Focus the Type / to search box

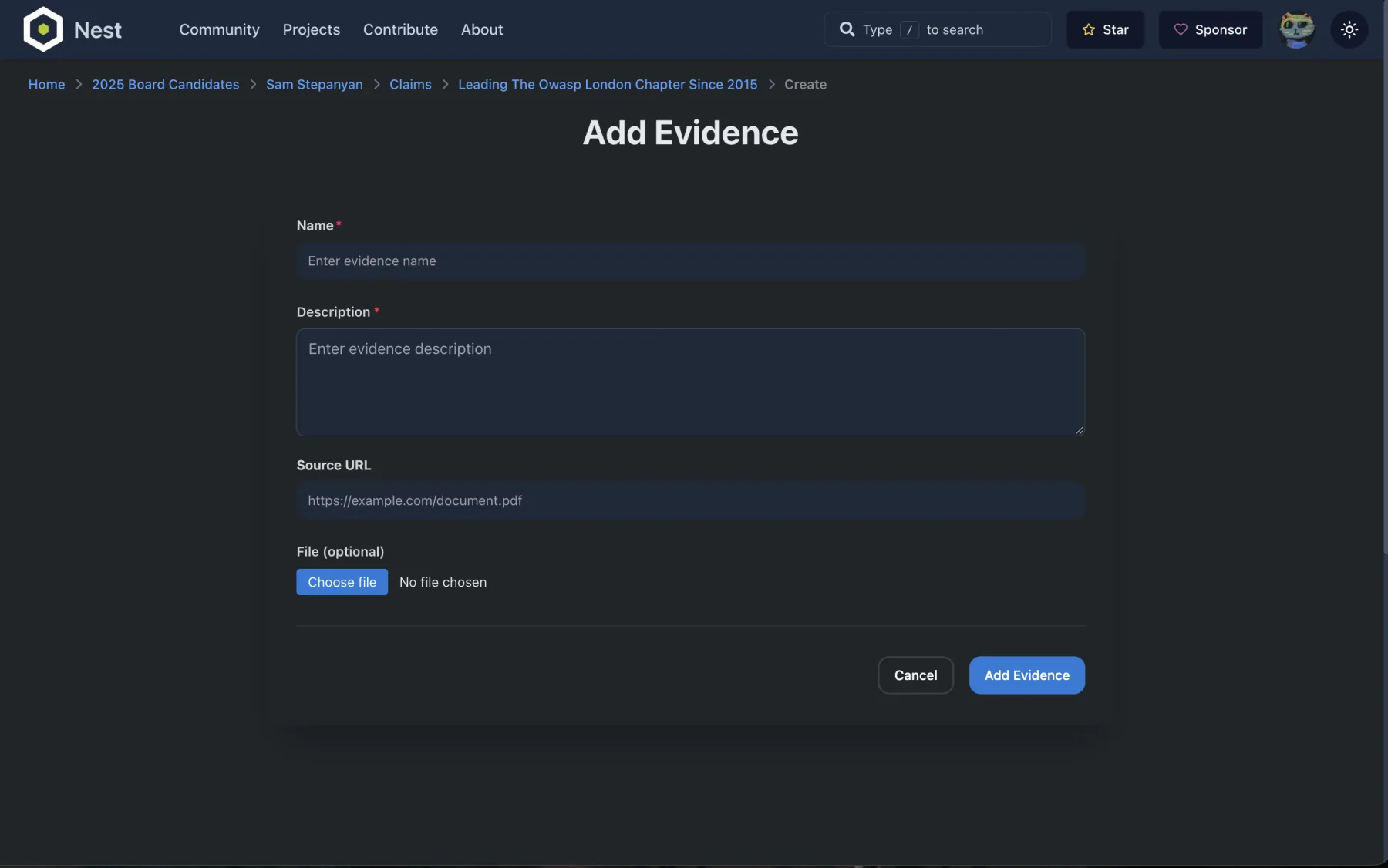(x=937, y=29)
